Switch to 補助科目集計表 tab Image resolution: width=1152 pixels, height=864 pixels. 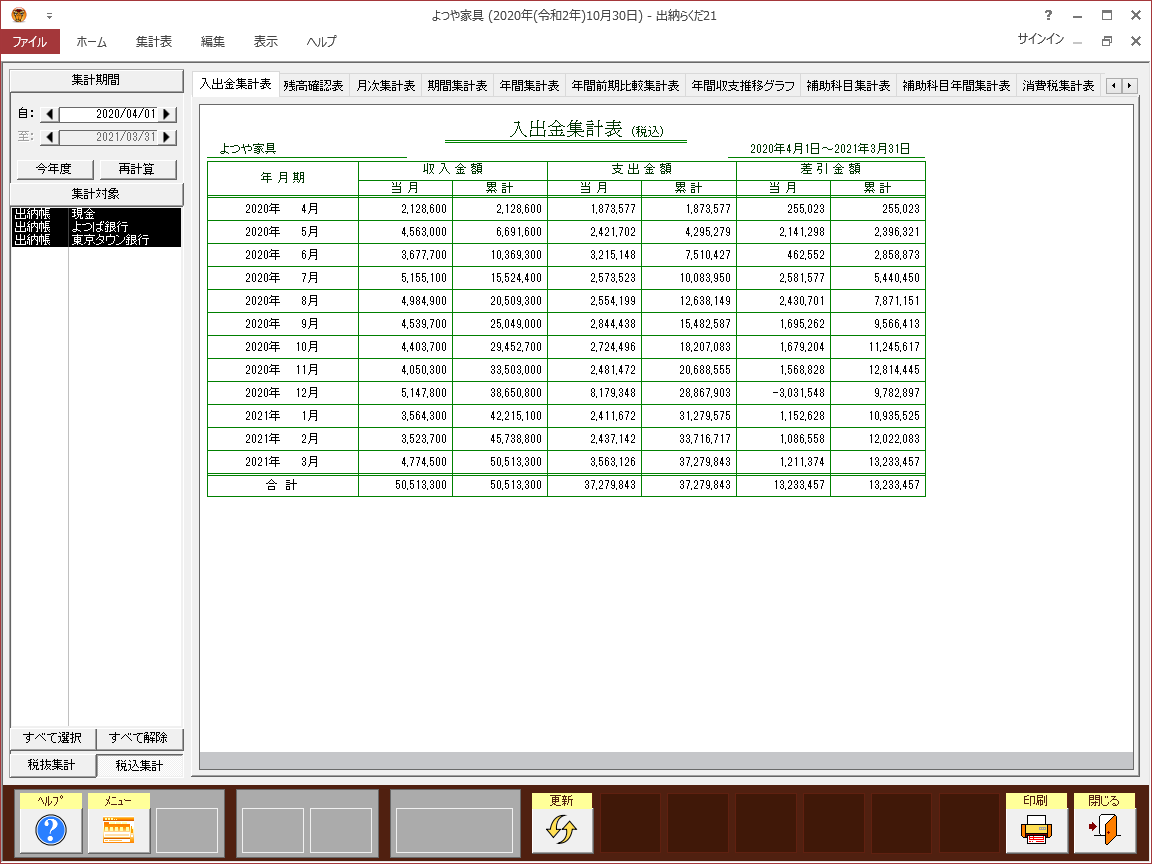coord(849,86)
